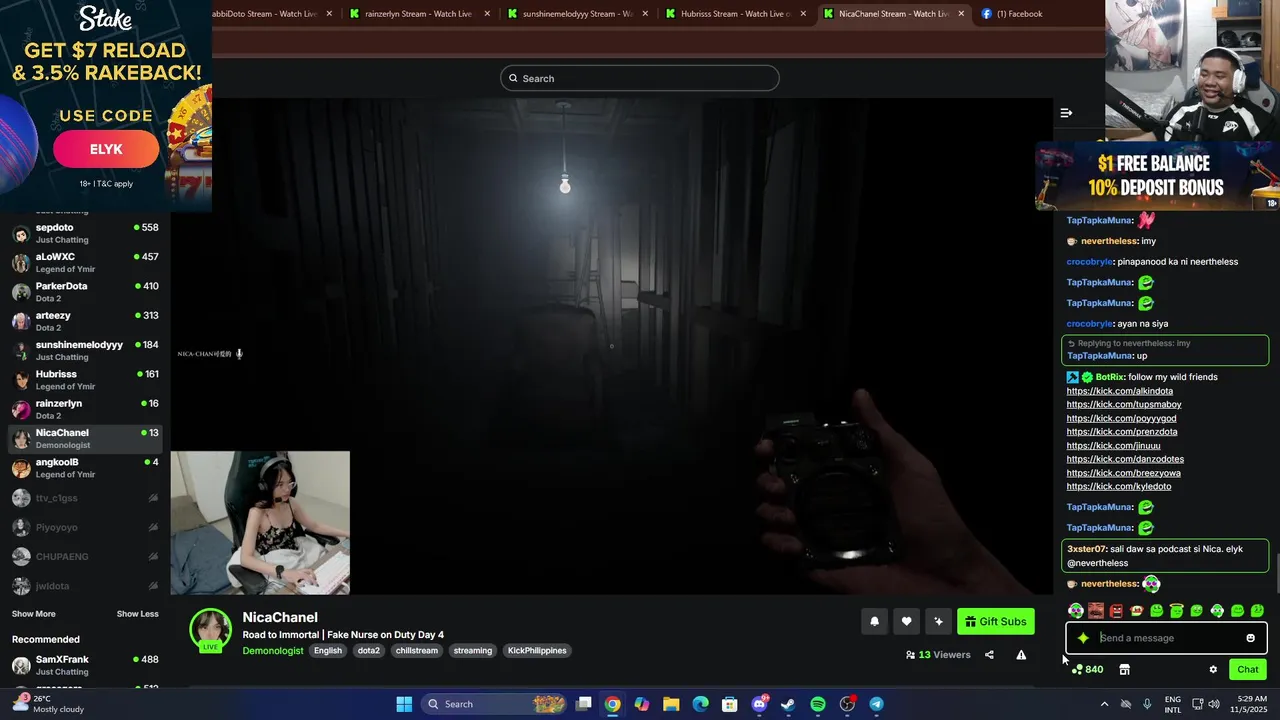Switch to Hubrisss Stream browser tab
The height and width of the screenshot is (720, 1280).
tap(735, 14)
